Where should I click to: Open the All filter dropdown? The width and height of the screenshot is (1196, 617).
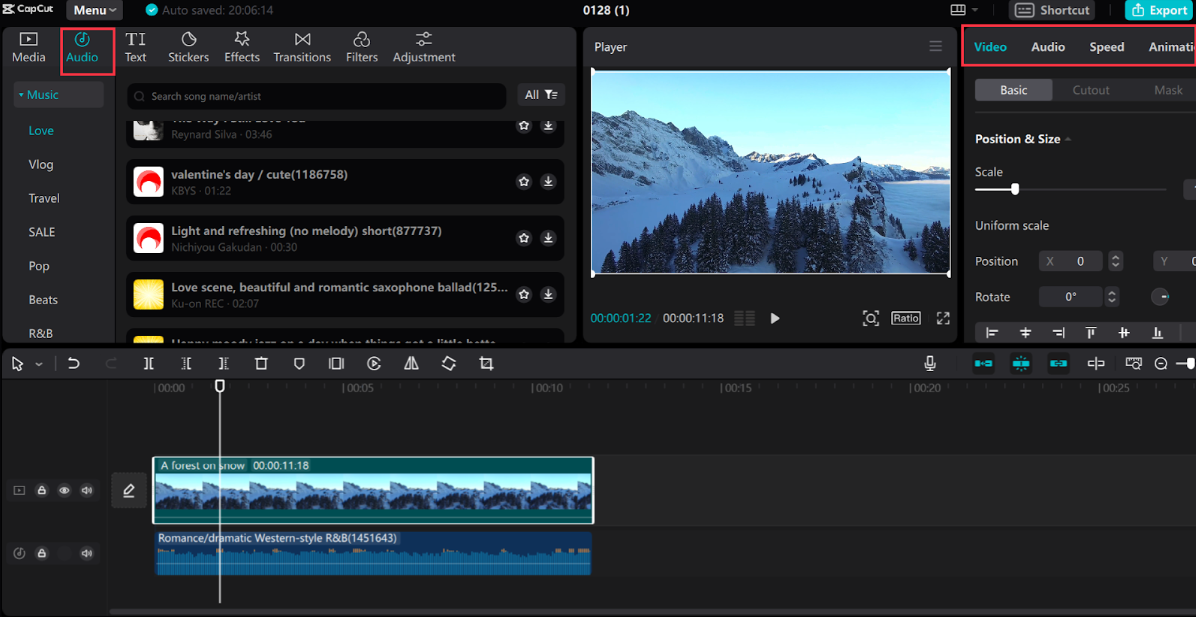coord(541,95)
